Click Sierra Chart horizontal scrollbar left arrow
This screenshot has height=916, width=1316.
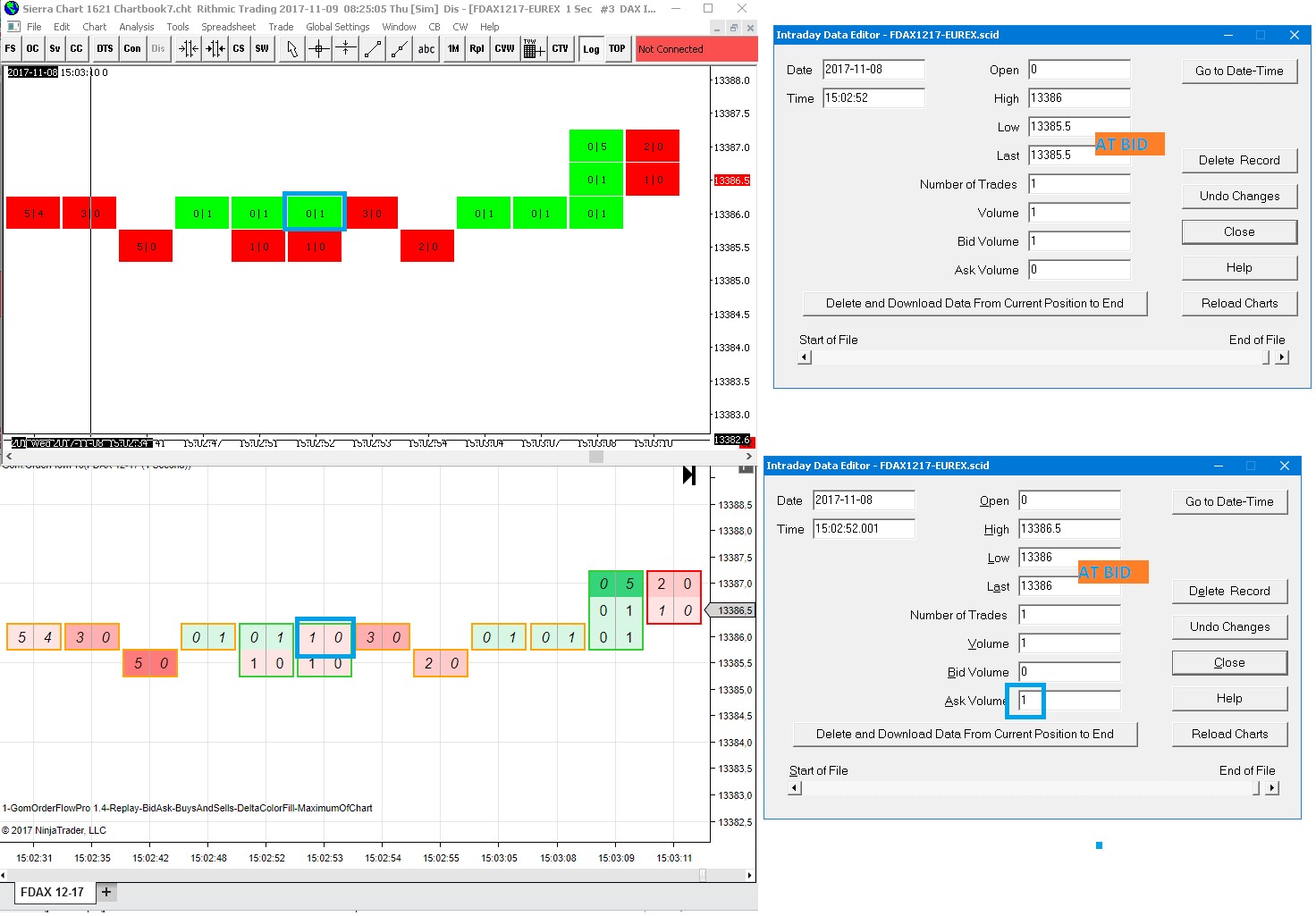point(8,457)
